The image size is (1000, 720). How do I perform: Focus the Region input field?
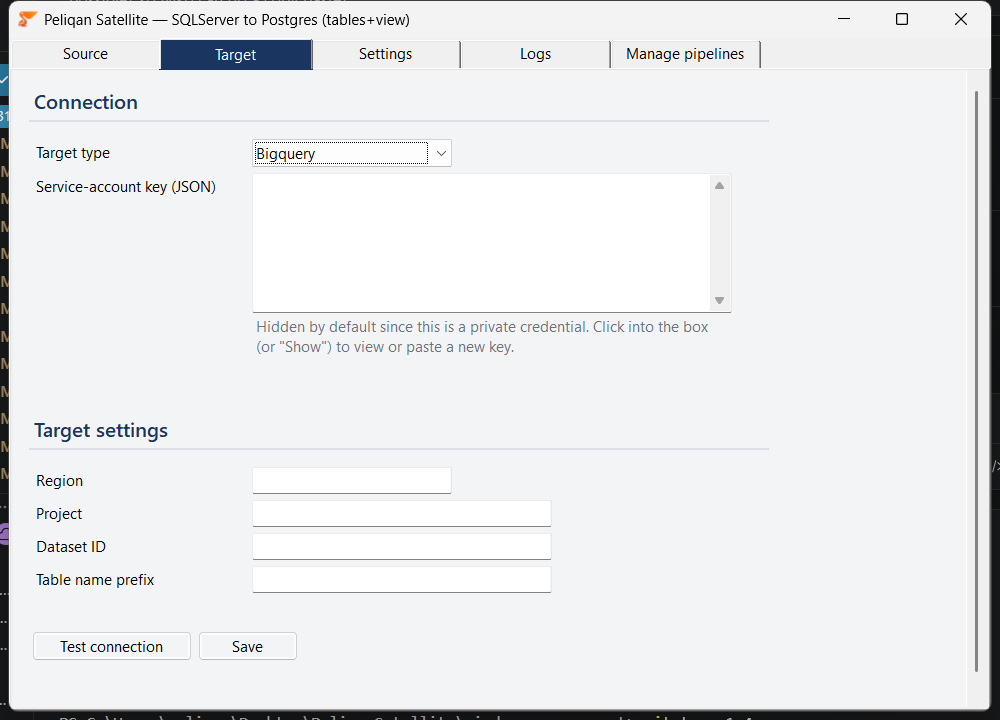pos(352,480)
